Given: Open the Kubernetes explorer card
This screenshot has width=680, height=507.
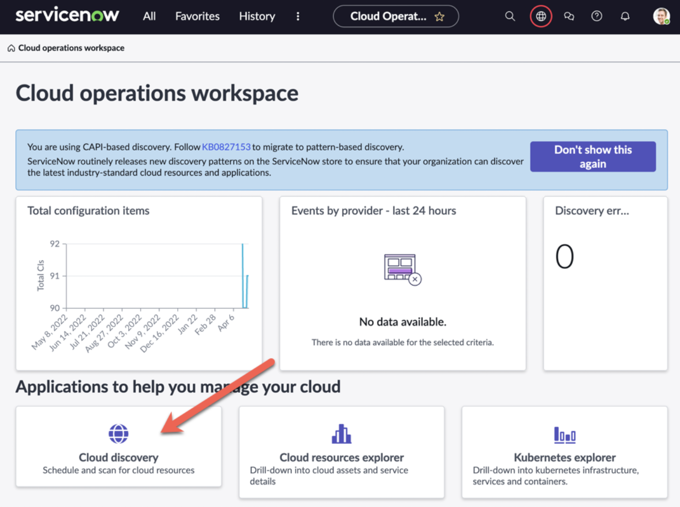Looking at the screenshot, I should [x=565, y=452].
